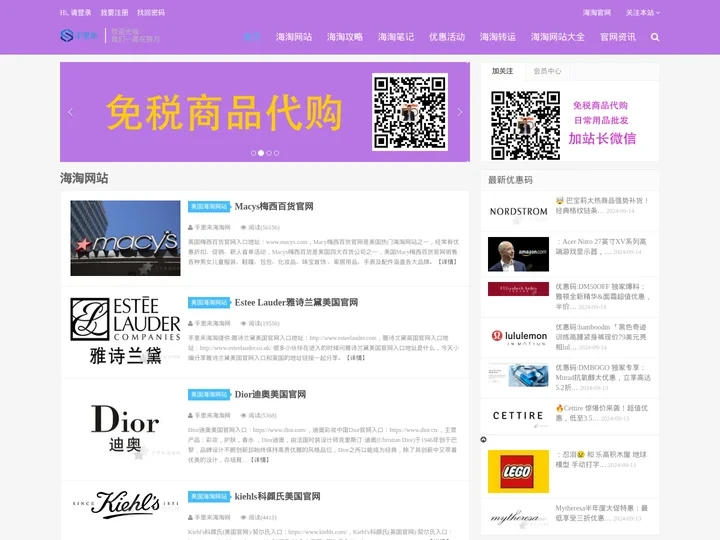Viewport: 720px width, 540px height.
Task: Click the QR code in the banner
Action: coord(410,112)
